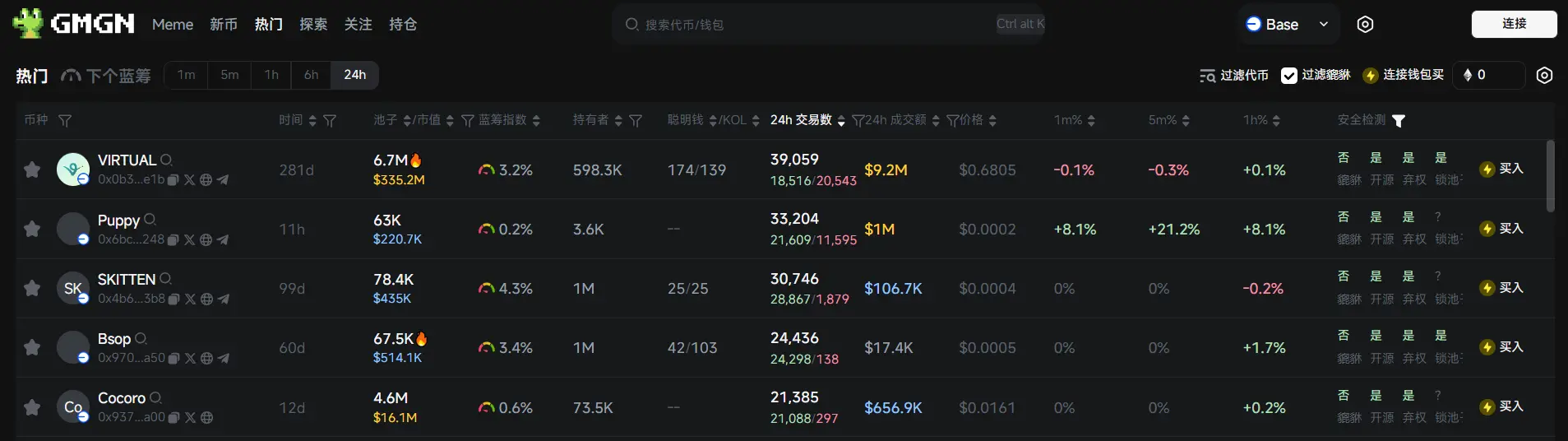Viewport: 1568px width, 441px height.
Task: Switch to the 1h timeframe tab
Action: (x=271, y=75)
